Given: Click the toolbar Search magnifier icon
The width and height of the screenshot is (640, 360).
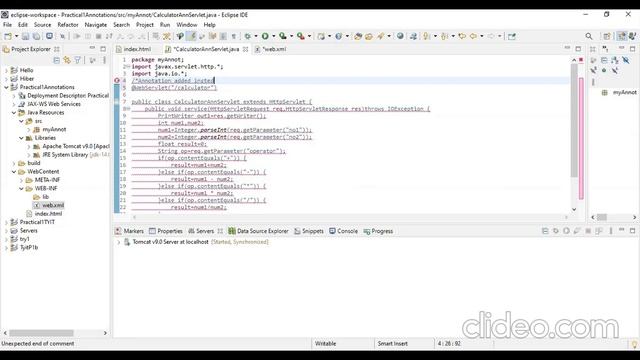Looking at the screenshot, I should click(x=589, y=36).
